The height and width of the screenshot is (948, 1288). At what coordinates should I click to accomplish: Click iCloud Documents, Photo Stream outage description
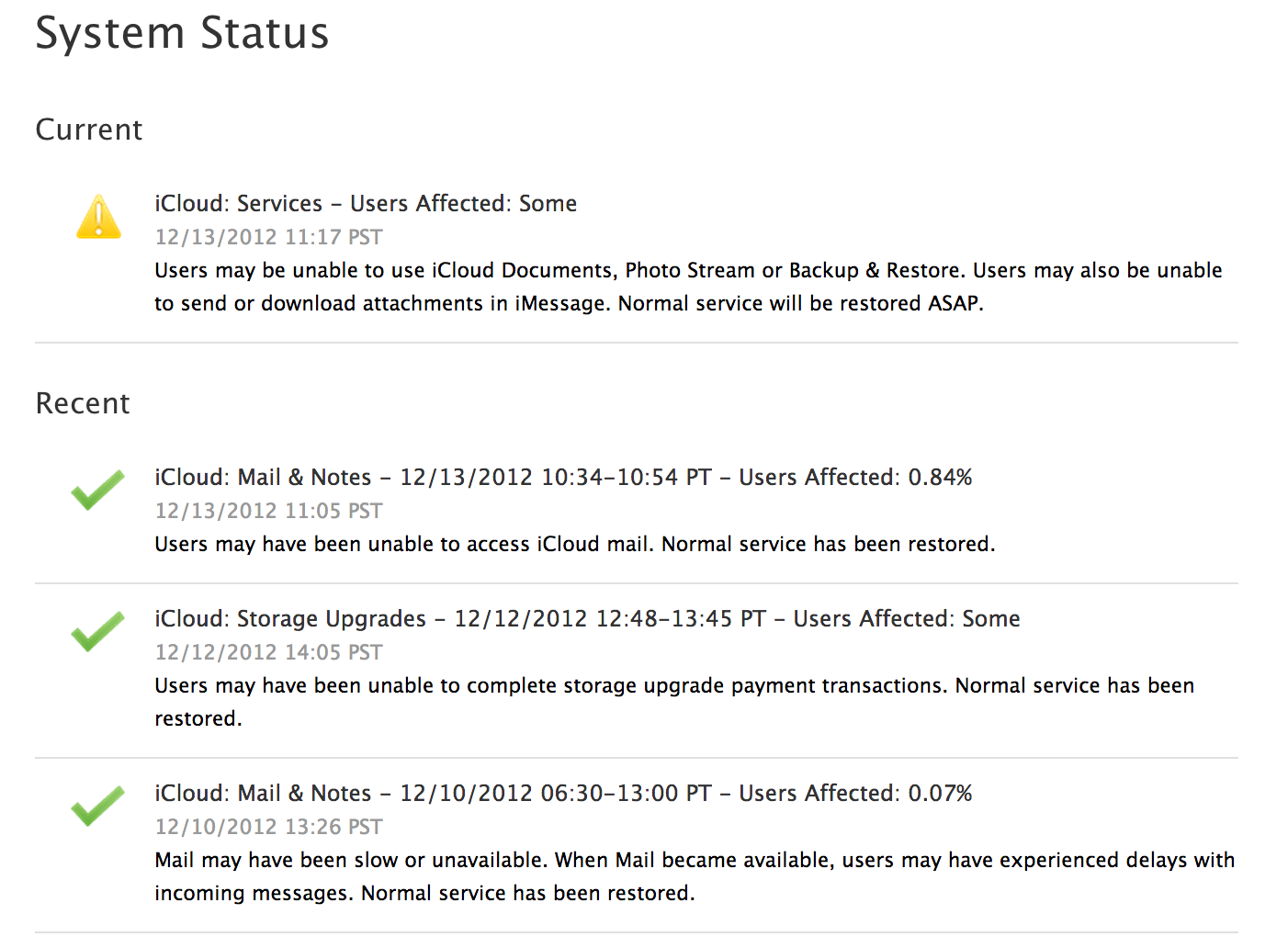[688, 287]
